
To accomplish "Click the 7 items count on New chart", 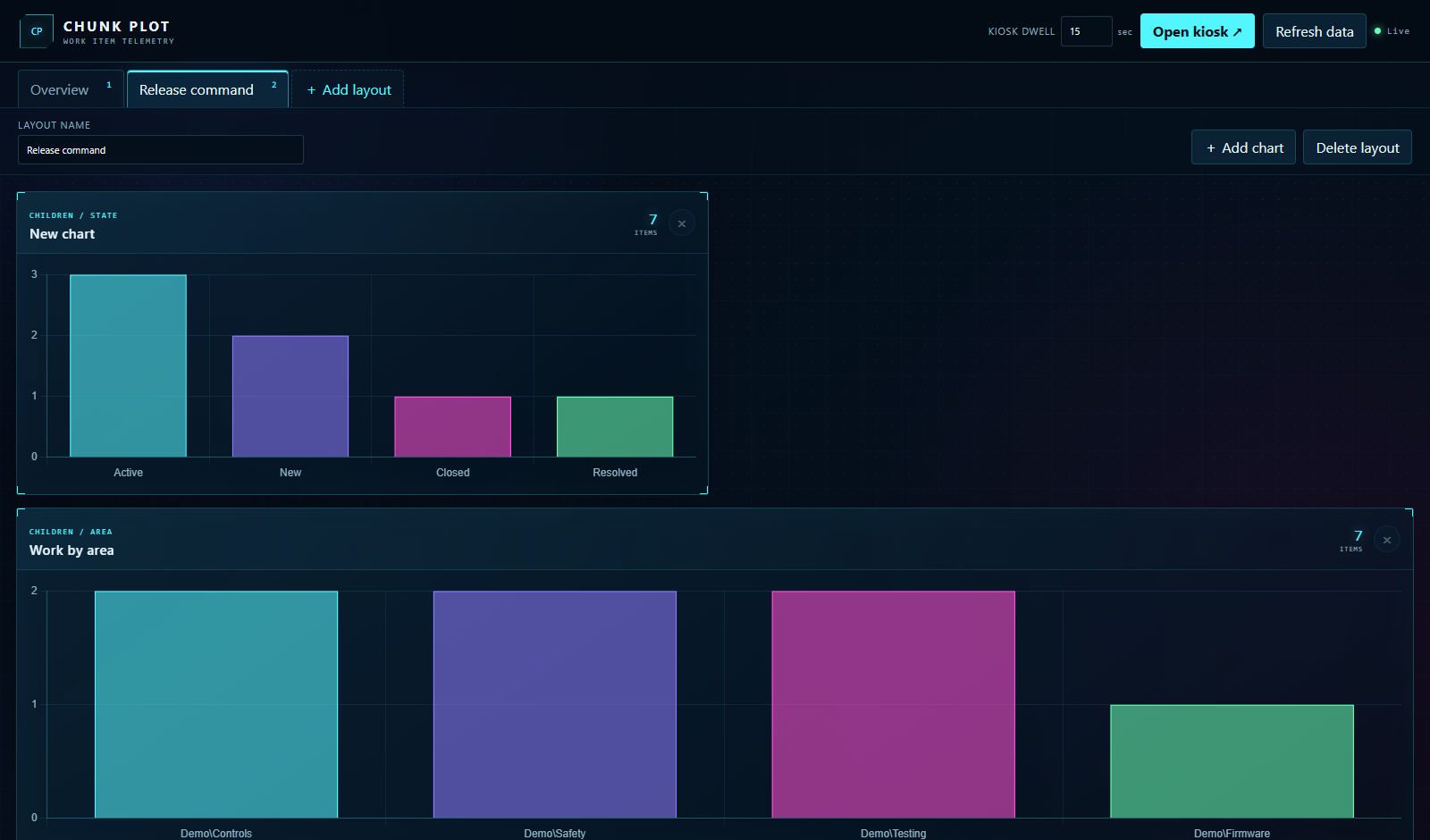I will tap(646, 223).
